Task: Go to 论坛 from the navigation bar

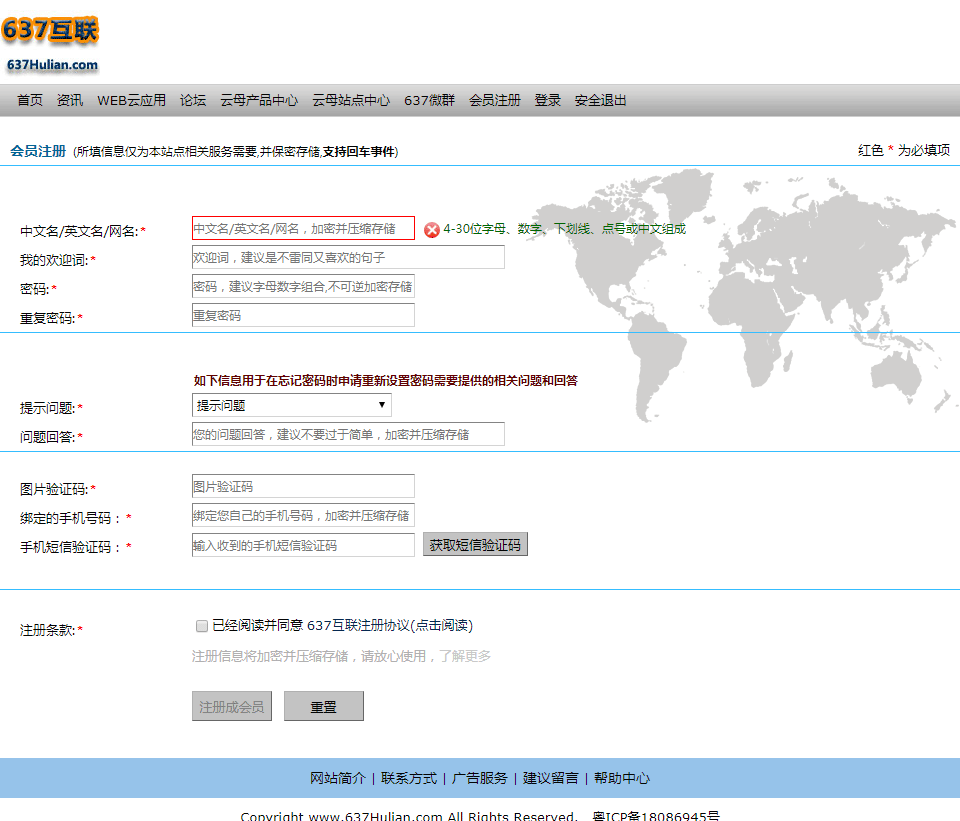Action: pos(193,100)
